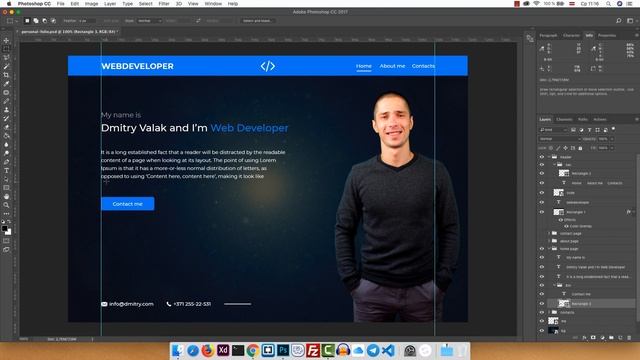Click About me nav link on canvas

[392, 66]
